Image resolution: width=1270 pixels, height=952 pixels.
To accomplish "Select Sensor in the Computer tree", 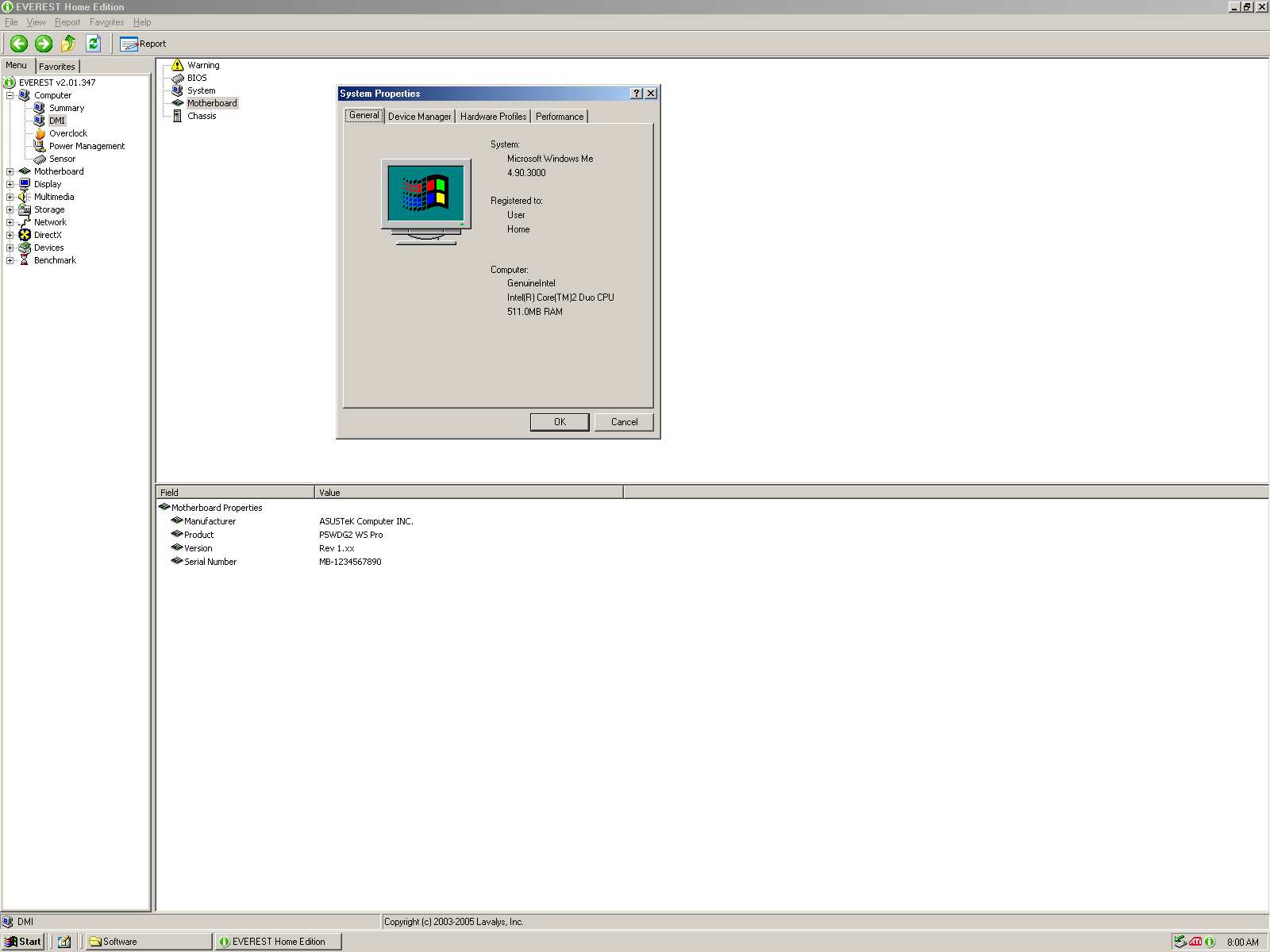I will pos(62,159).
